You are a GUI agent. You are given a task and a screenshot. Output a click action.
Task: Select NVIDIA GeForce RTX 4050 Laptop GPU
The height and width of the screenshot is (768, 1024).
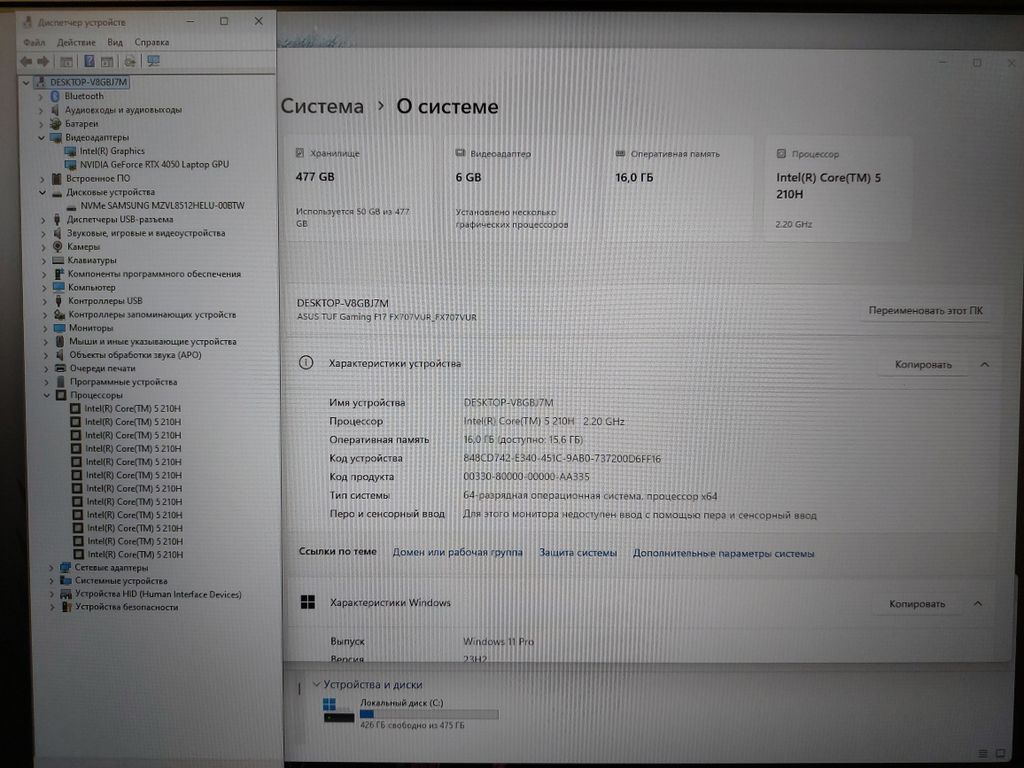[x=153, y=164]
